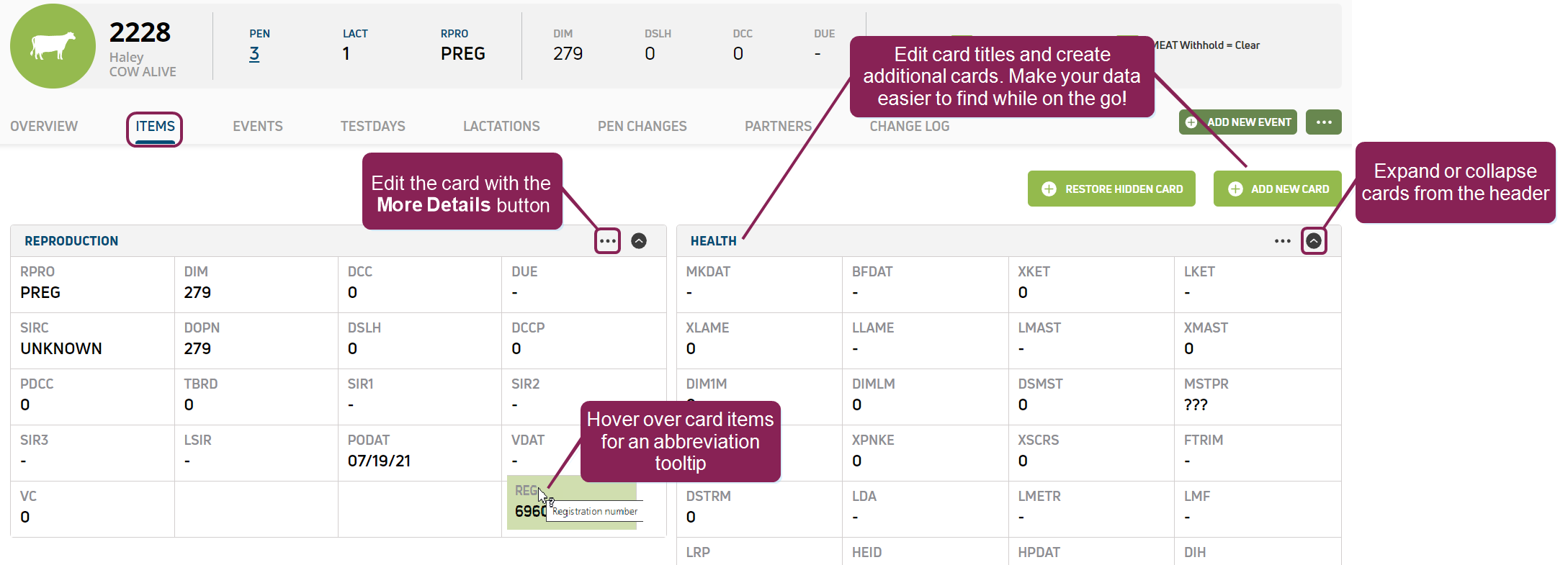
Task: Go to the Lactations tab
Action: 501,127
